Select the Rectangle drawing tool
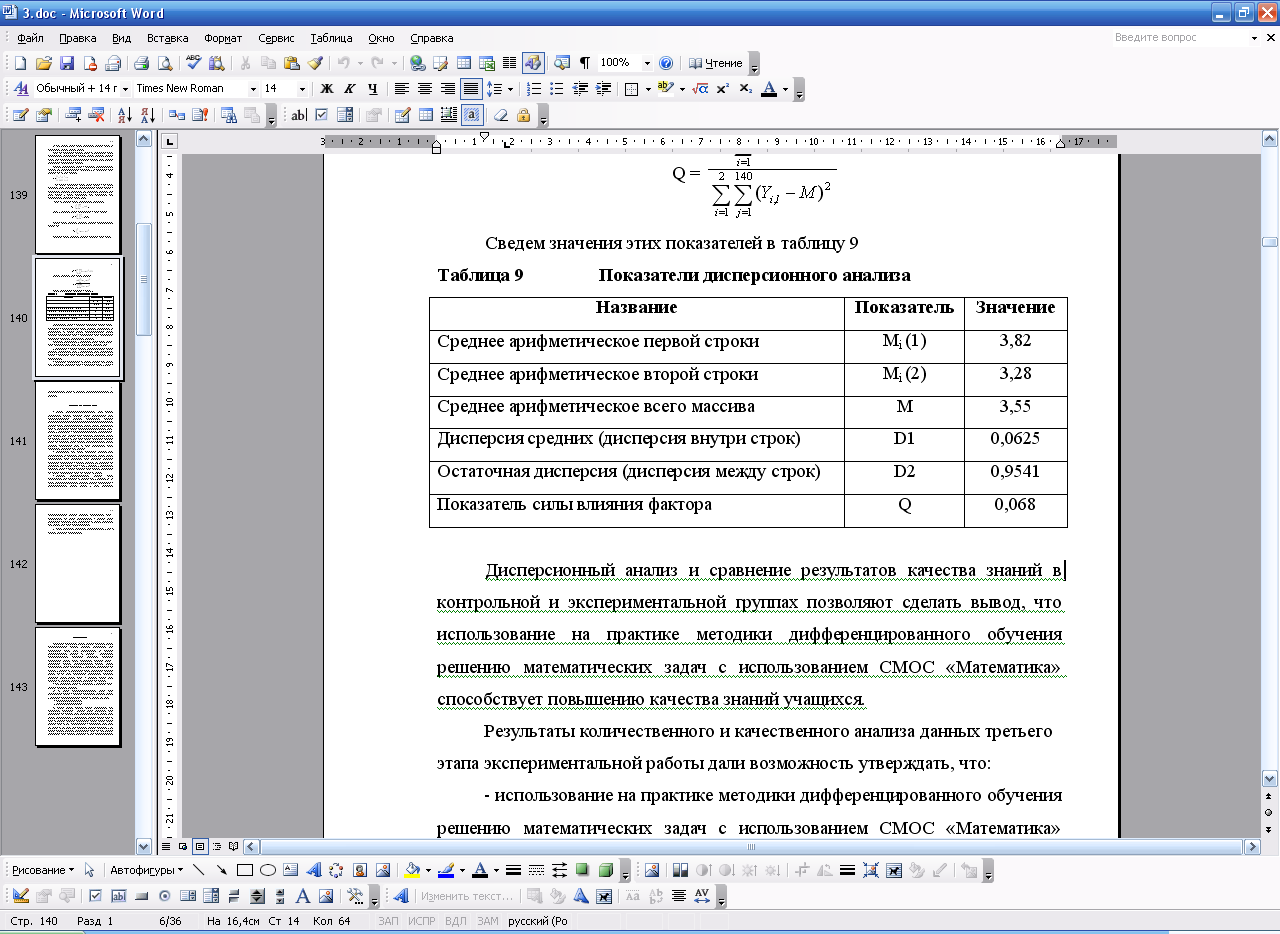 pyautogui.click(x=244, y=870)
